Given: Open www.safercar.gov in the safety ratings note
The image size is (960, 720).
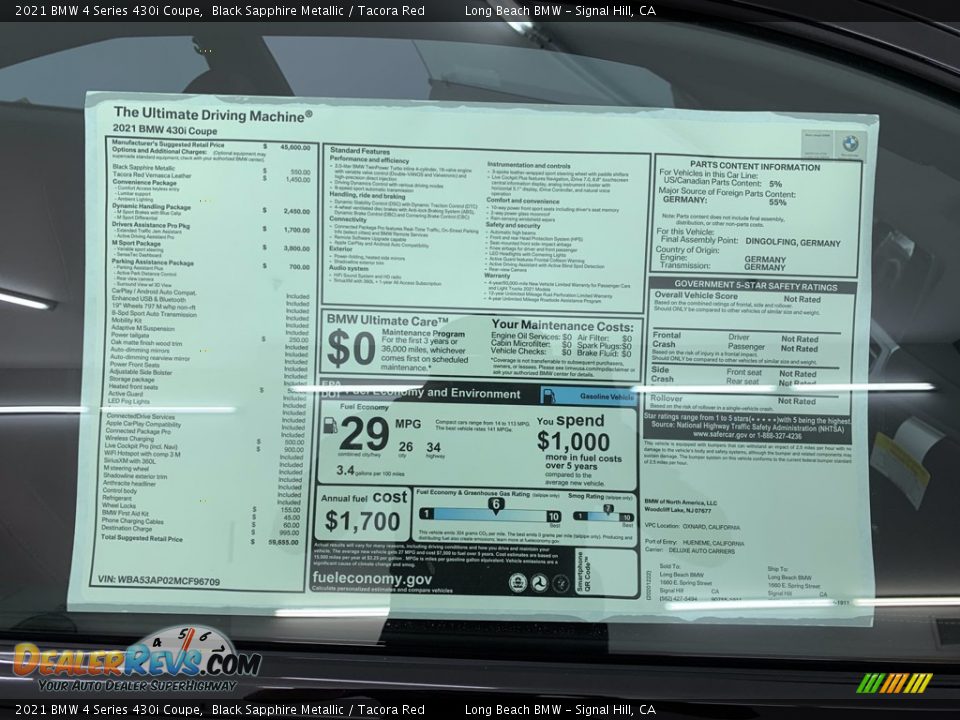Looking at the screenshot, I should [719, 435].
